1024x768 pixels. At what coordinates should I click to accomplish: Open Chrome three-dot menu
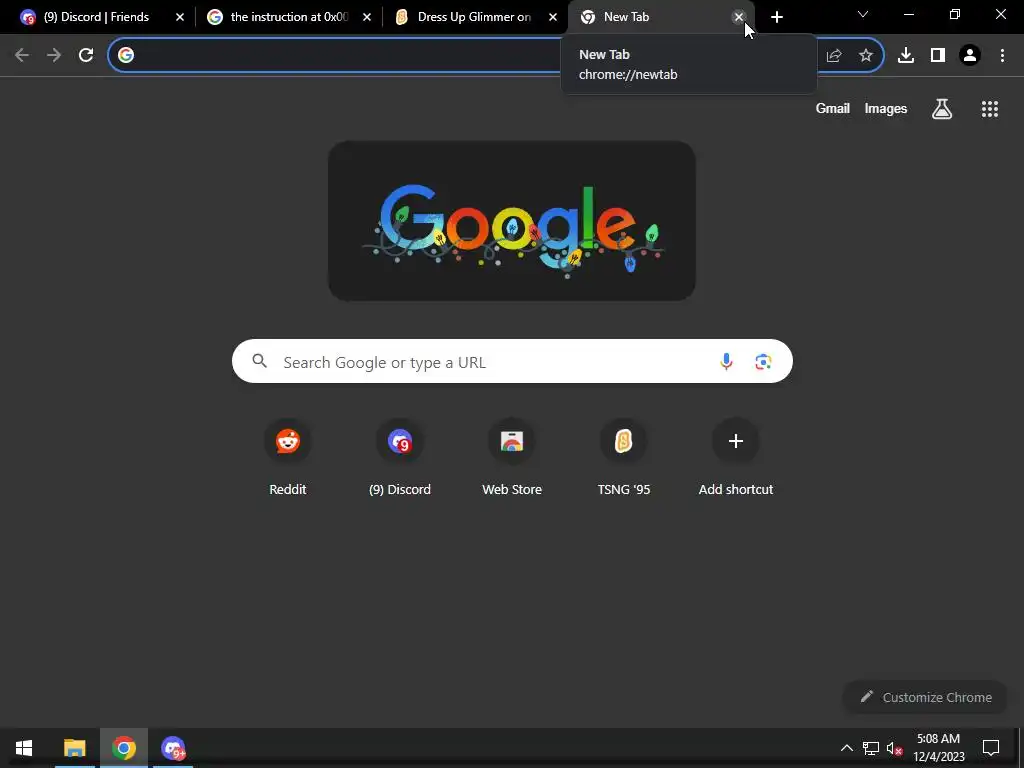tap(1002, 55)
